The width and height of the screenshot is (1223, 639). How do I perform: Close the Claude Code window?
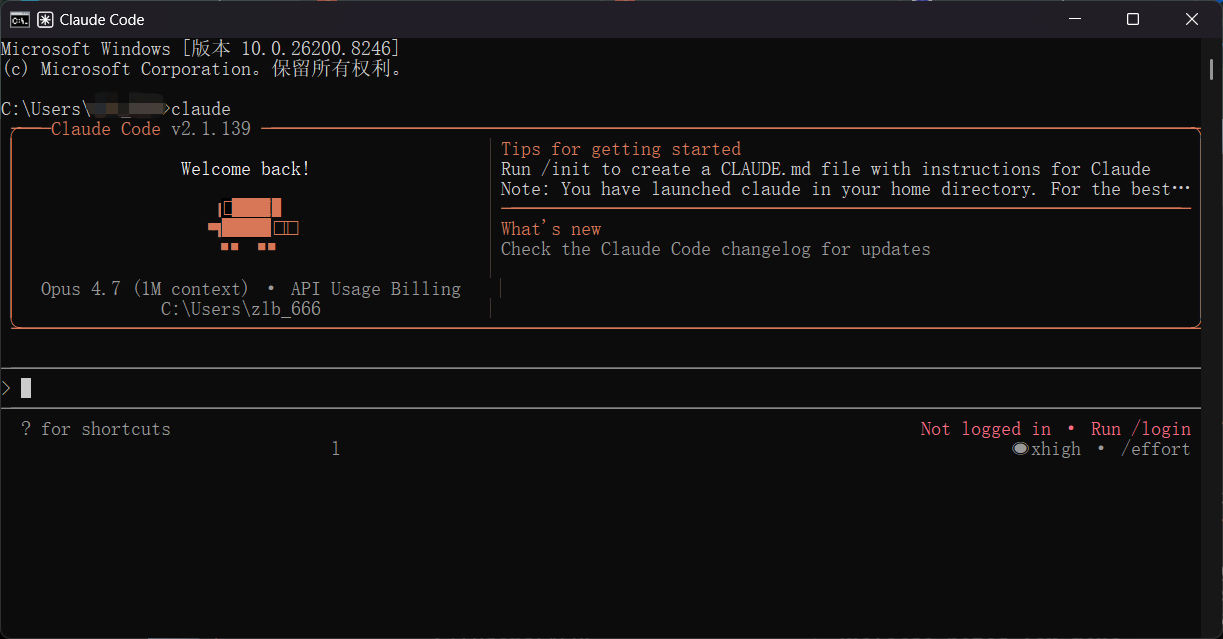1192,19
